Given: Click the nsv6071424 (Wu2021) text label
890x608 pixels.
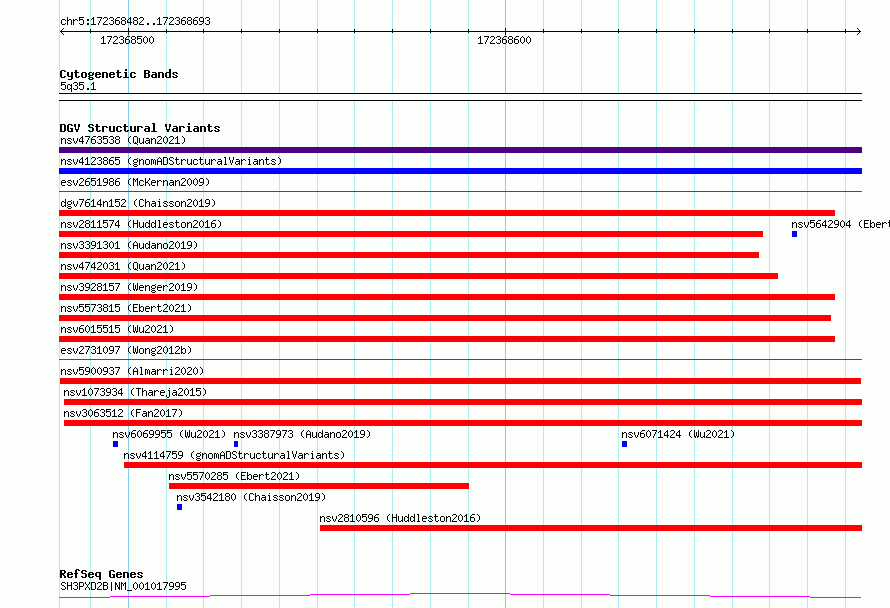Looking at the screenshot, I should tap(678, 434).
